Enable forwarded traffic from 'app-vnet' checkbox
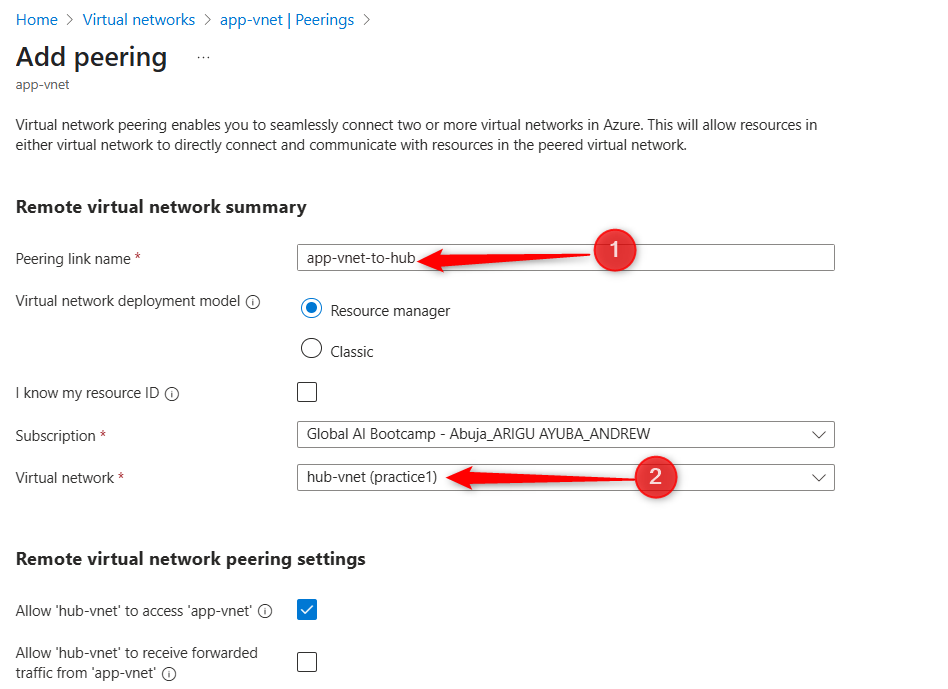 [x=307, y=662]
